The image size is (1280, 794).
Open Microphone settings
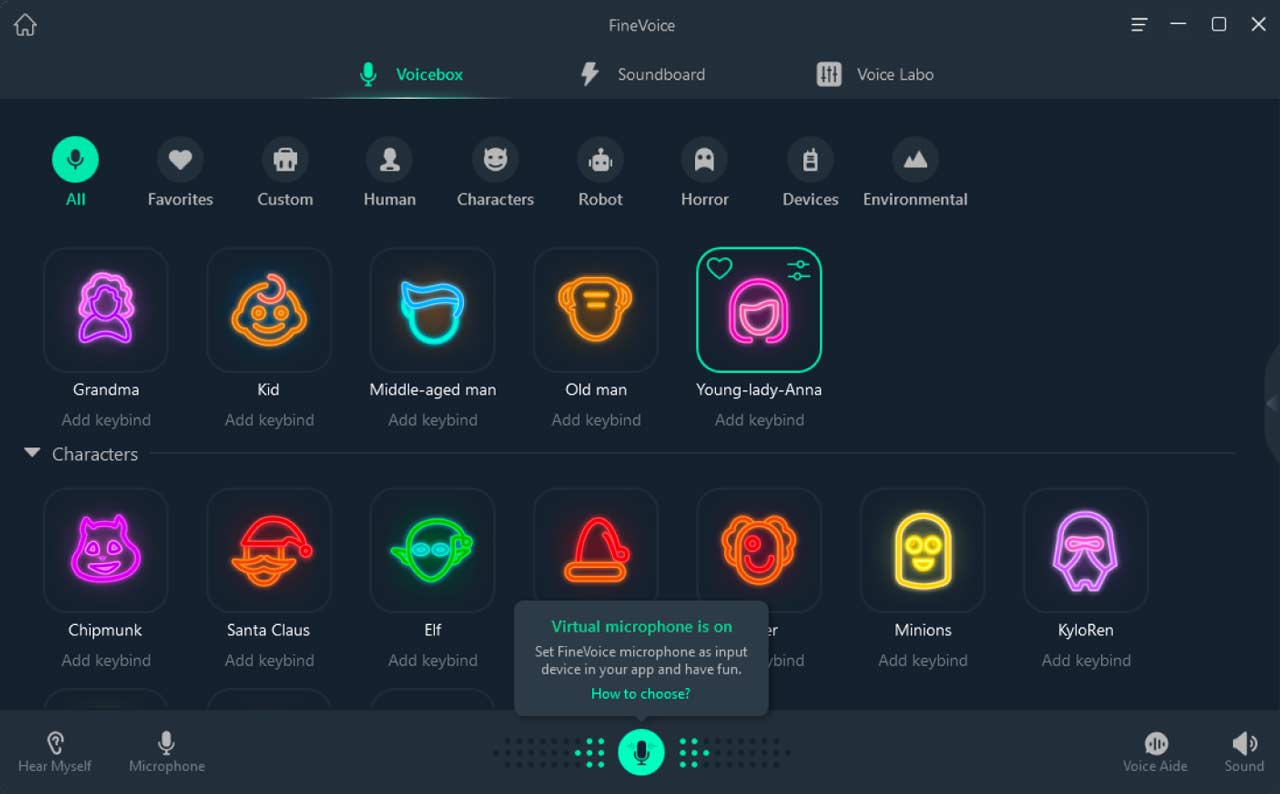tap(167, 752)
